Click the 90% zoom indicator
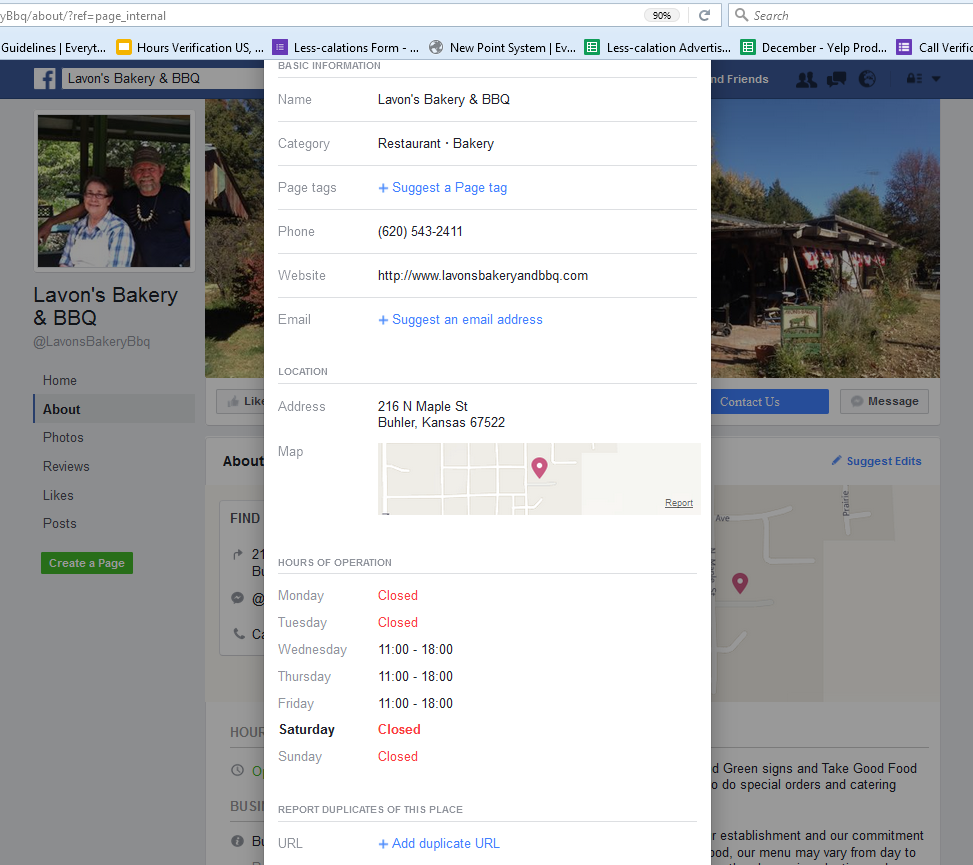973x865 pixels. pyautogui.click(x=661, y=16)
